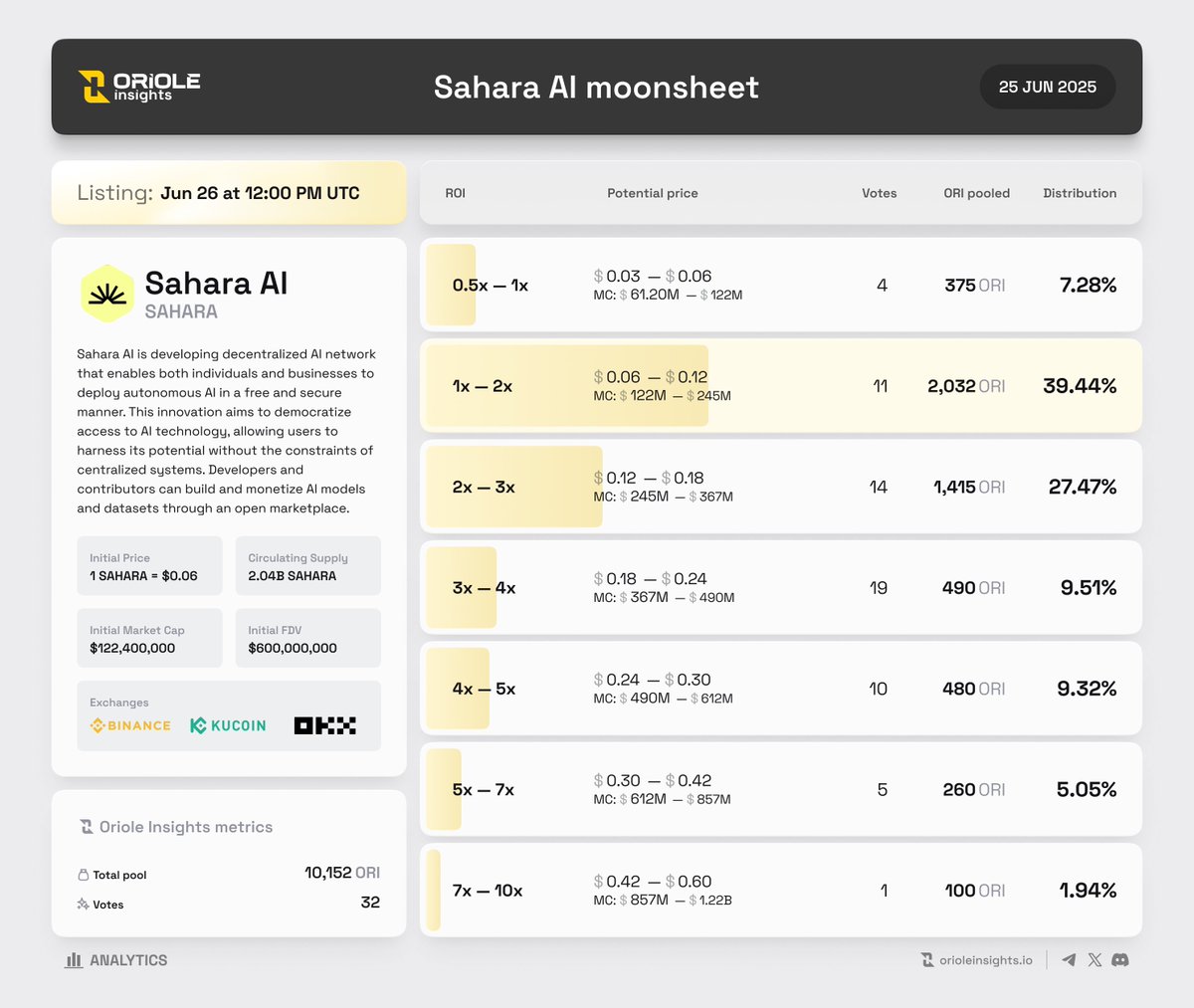Image resolution: width=1194 pixels, height=1008 pixels.
Task: Click the 1.94% distribution value
Action: 1089,891
